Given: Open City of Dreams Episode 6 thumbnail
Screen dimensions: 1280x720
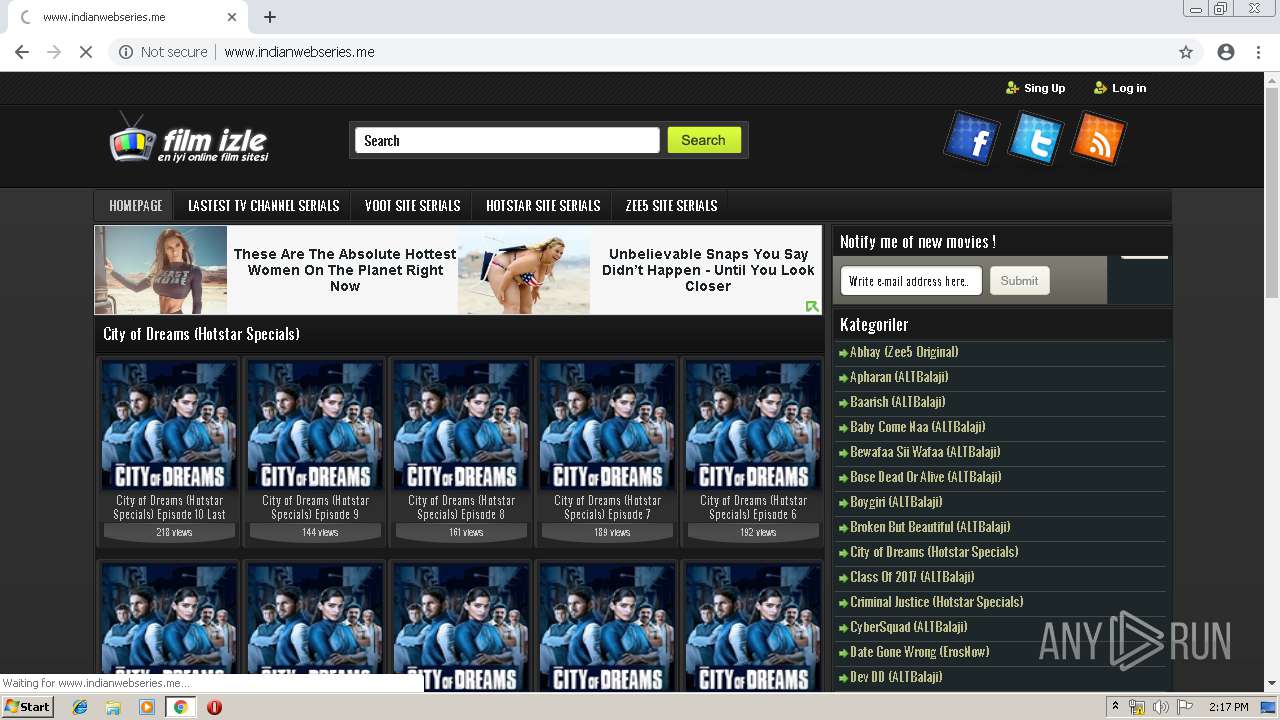Looking at the screenshot, I should click(x=754, y=424).
